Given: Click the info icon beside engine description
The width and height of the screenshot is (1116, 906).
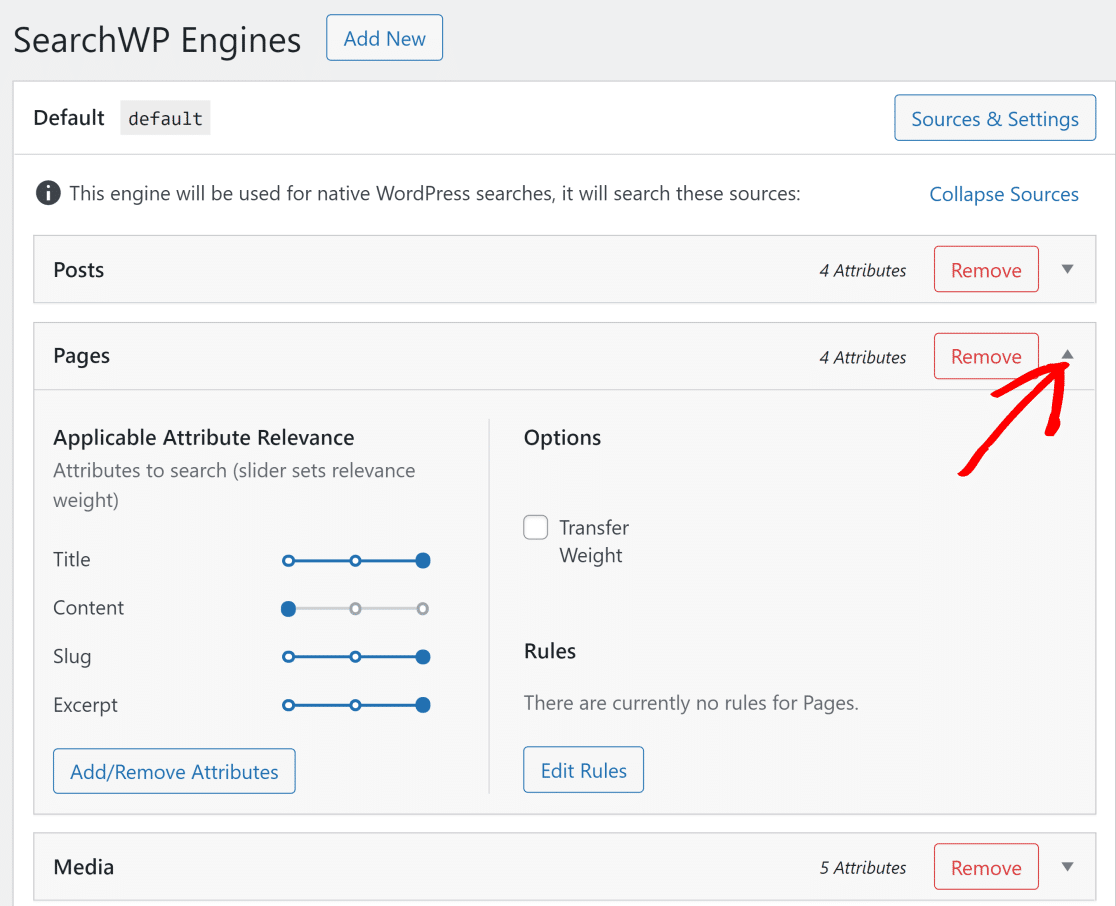Looking at the screenshot, I should (x=48, y=193).
